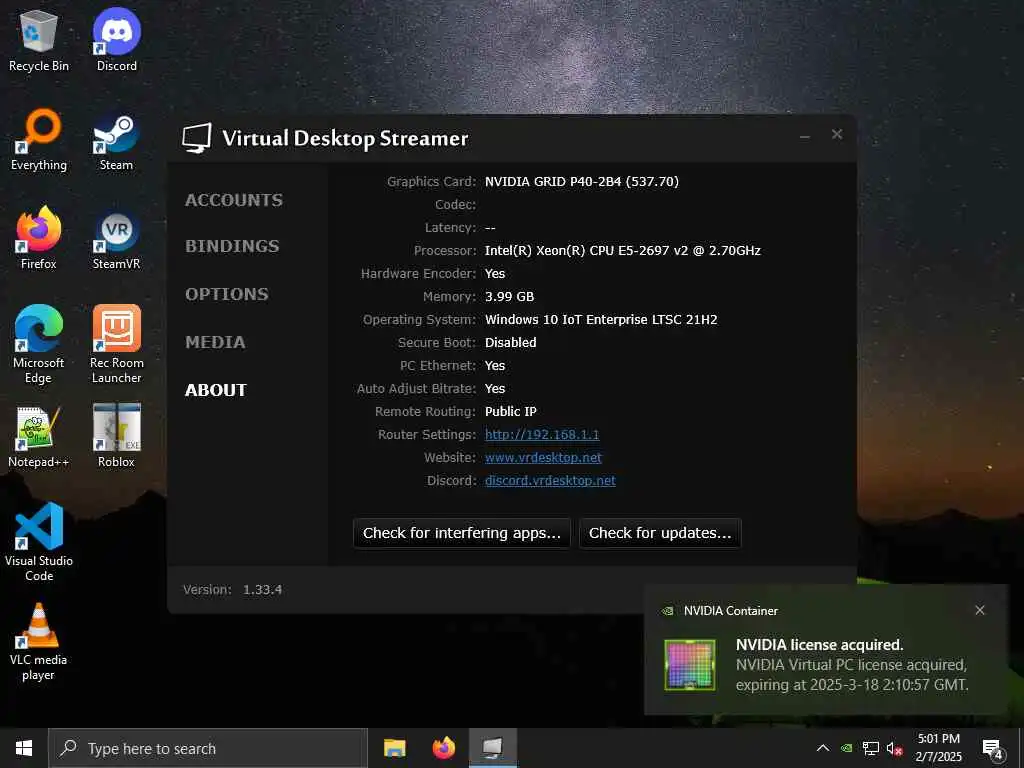Open the Windows Start menu
1024x768 pixels.
[x=24, y=748]
